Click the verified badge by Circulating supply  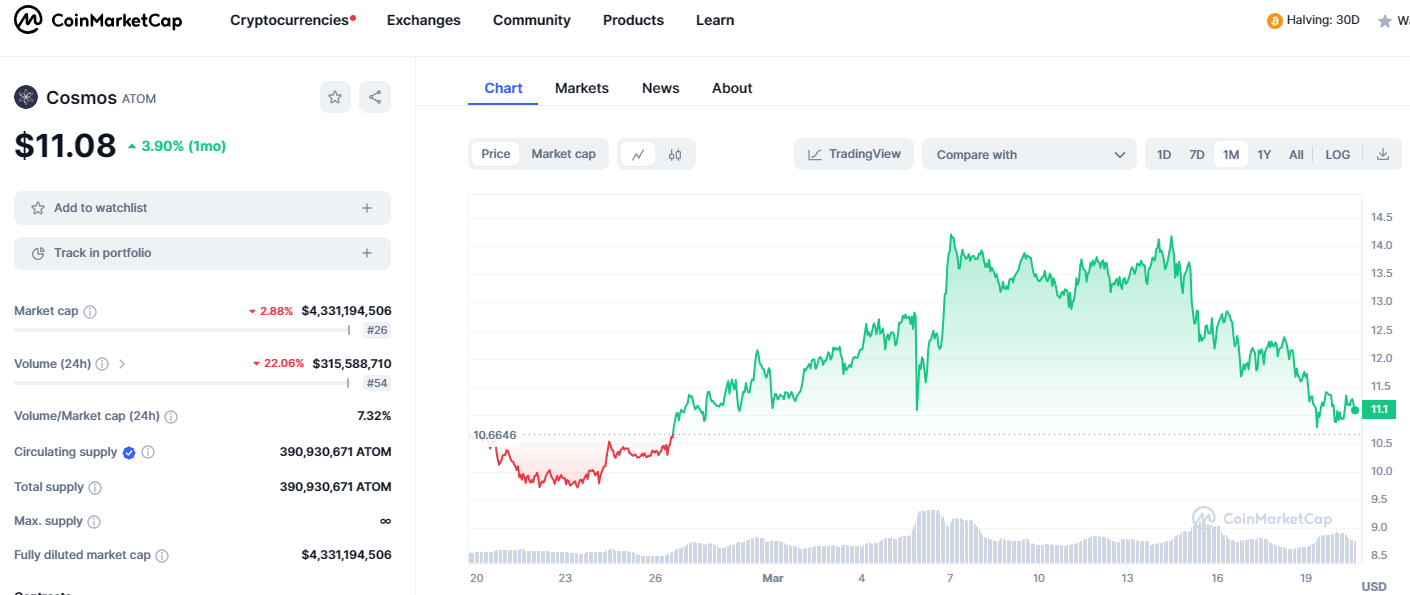point(129,452)
